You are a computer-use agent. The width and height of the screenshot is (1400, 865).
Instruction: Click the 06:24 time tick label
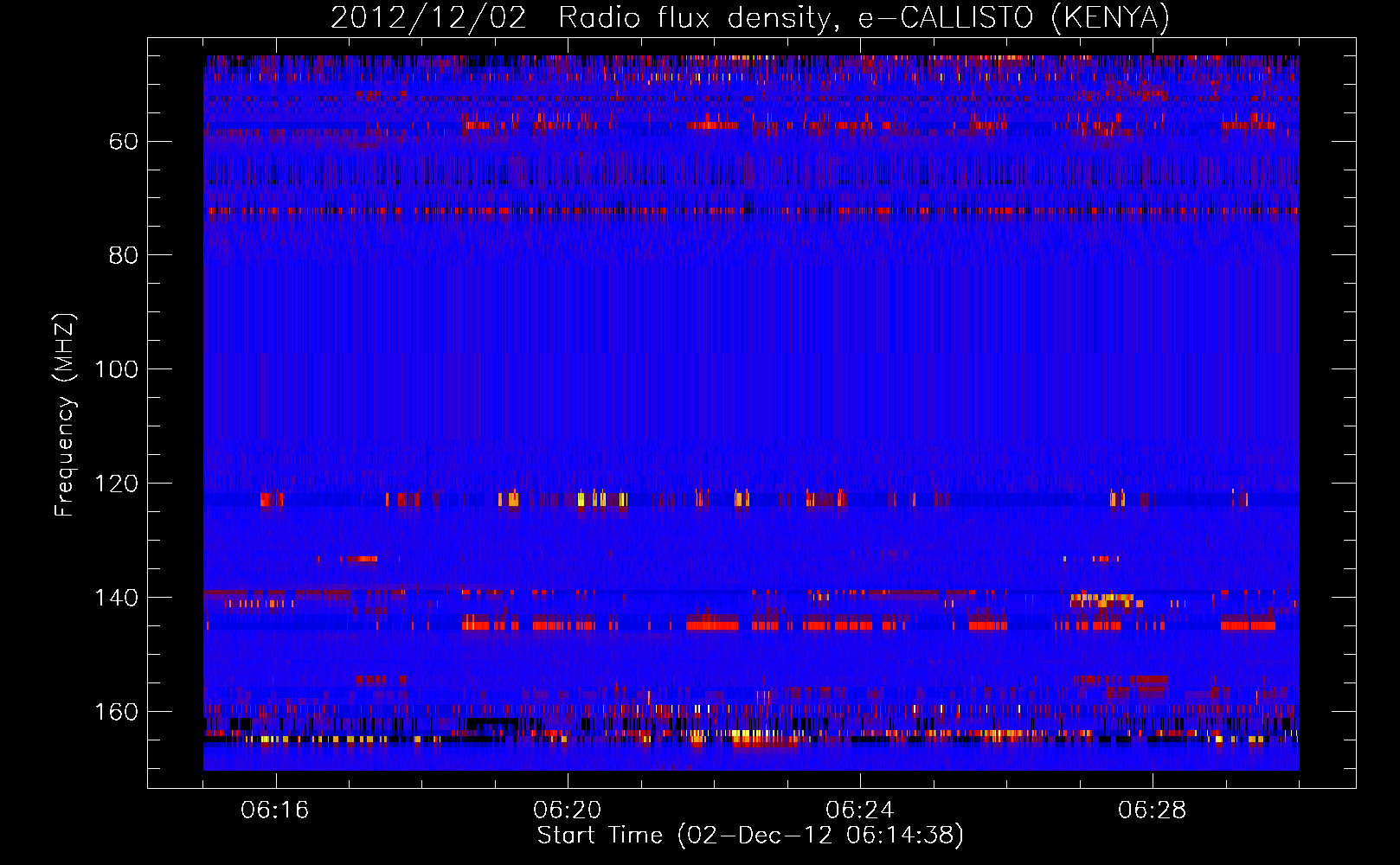coord(860,811)
